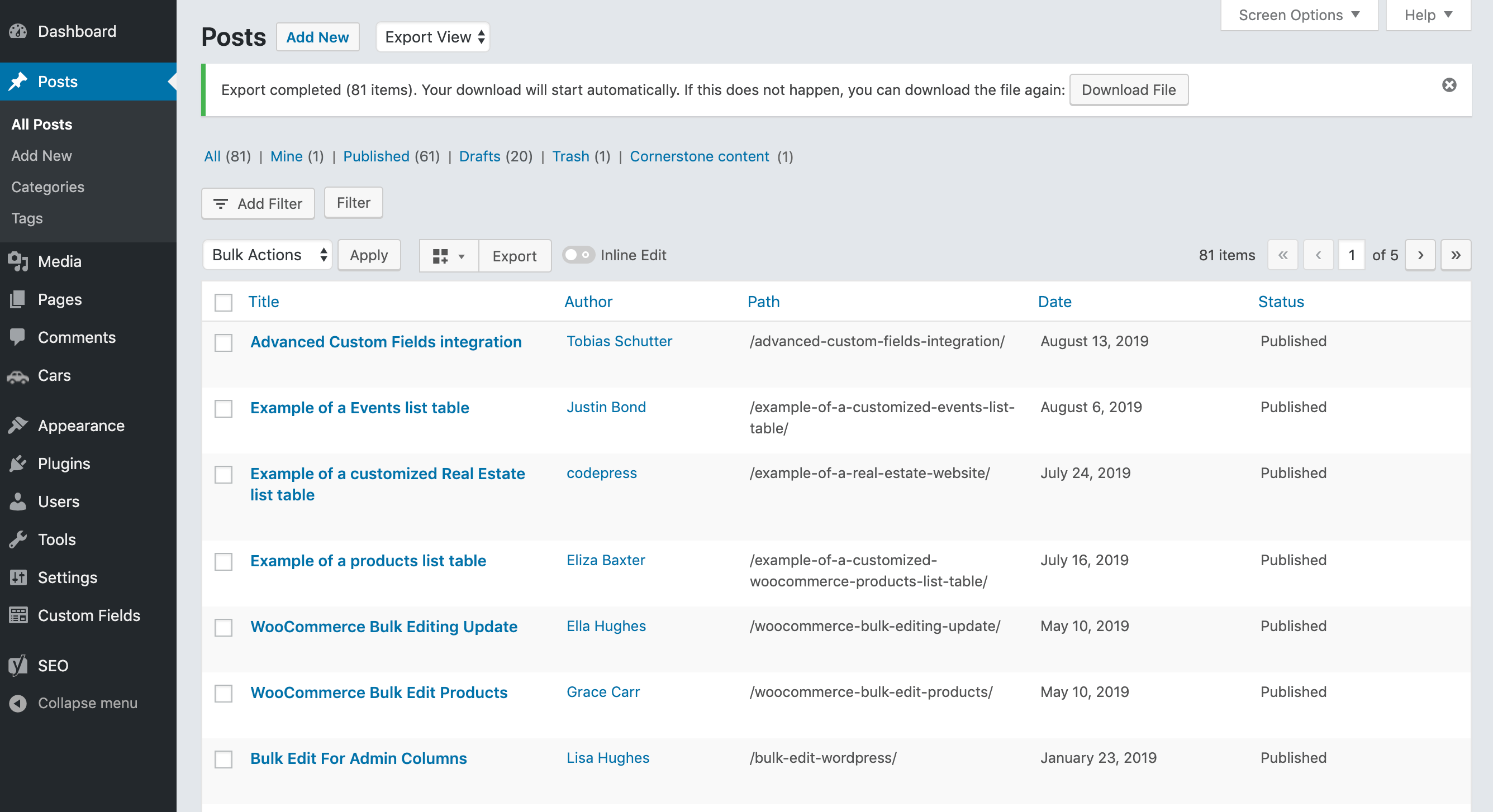Image resolution: width=1493 pixels, height=812 pixels.
Task: Show Mine posts filter
Action: tap(286, 156)
